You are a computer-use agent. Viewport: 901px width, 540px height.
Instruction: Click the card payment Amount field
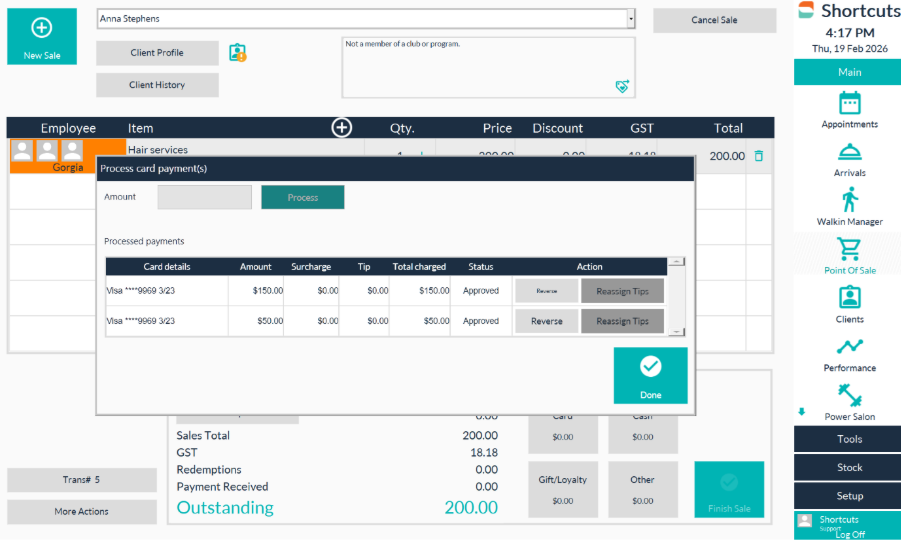(204, 197)
